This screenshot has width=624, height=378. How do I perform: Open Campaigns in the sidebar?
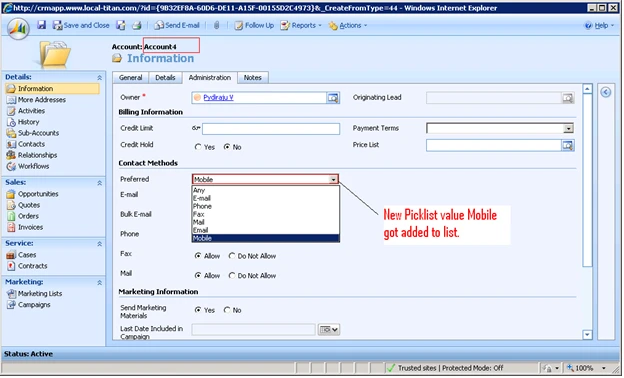tap(29, 305)
